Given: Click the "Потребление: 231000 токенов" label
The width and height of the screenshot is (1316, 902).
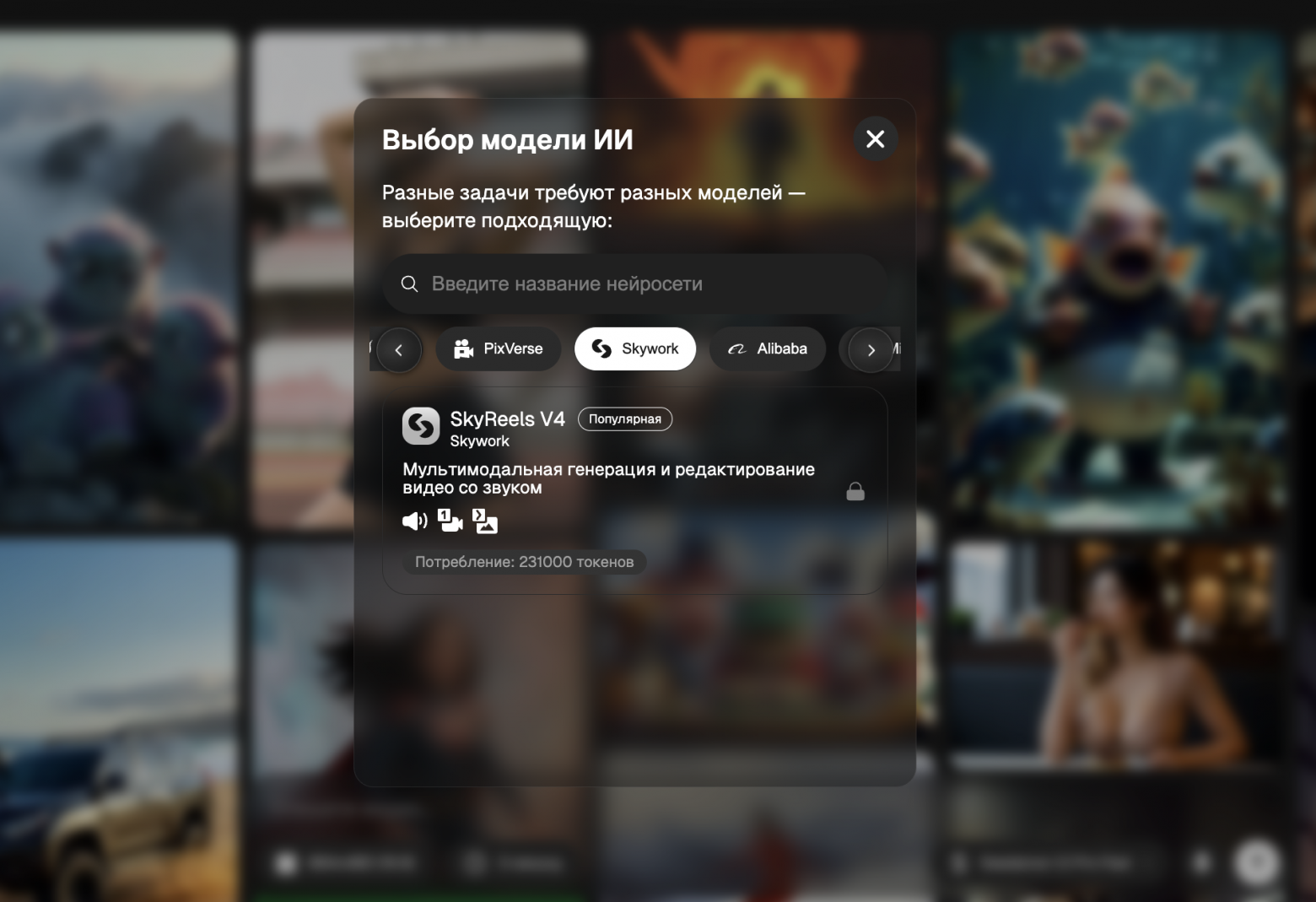Looking at the screenshot, I should click(x=525, y=562).
